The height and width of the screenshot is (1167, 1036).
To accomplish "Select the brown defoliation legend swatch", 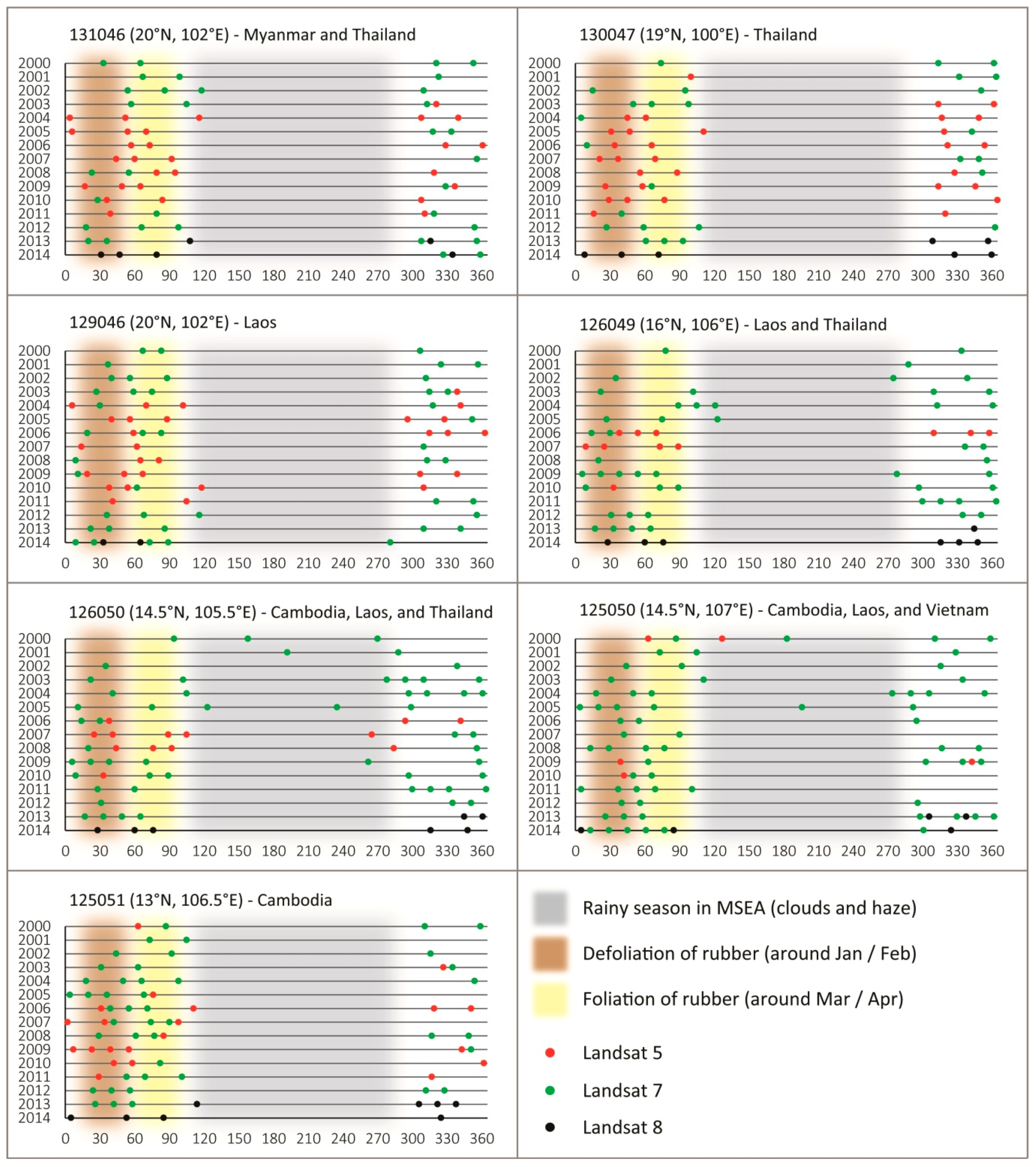I will (550, 953).
